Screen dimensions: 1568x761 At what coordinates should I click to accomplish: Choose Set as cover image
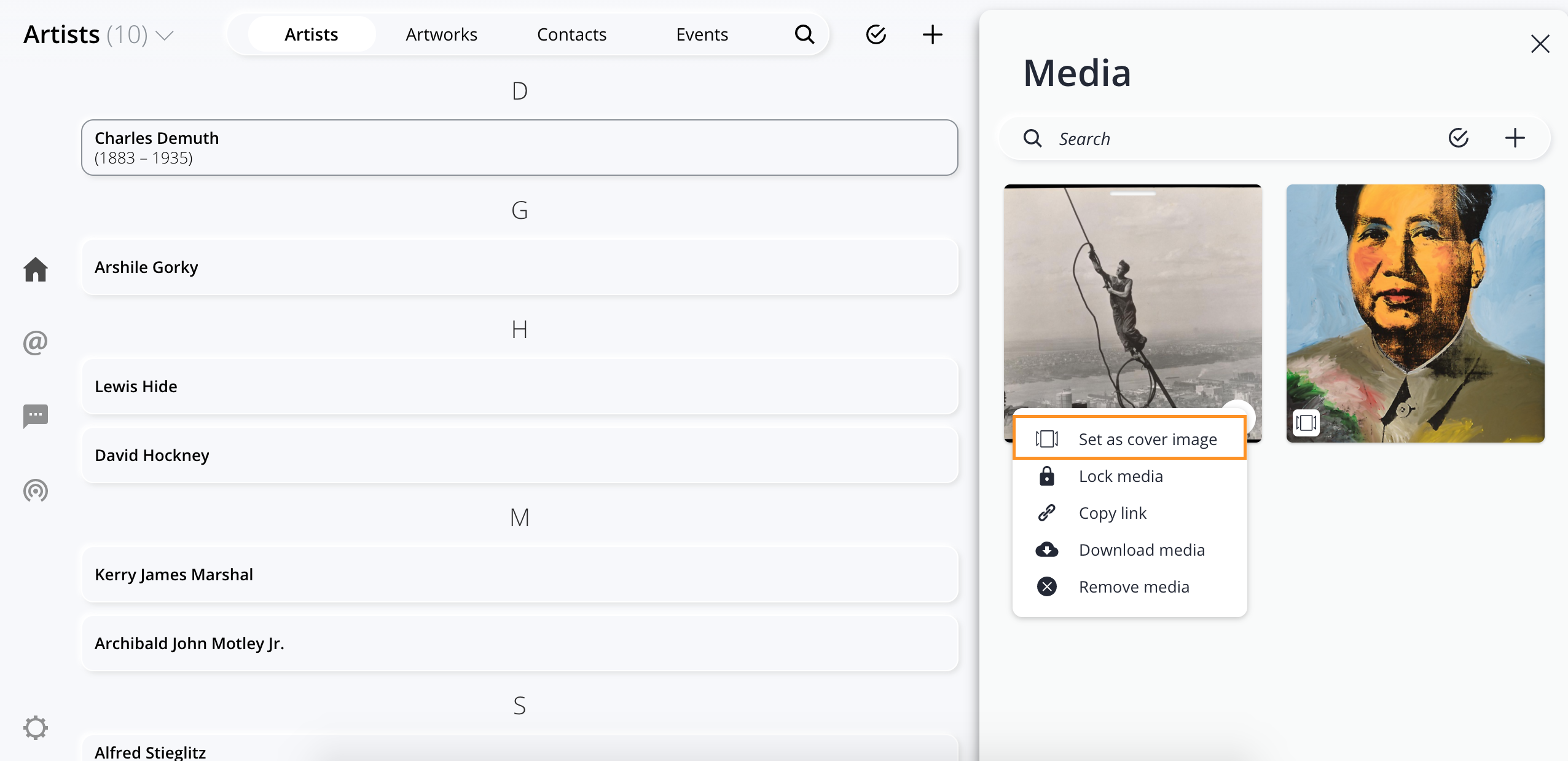click(1129, 438)
